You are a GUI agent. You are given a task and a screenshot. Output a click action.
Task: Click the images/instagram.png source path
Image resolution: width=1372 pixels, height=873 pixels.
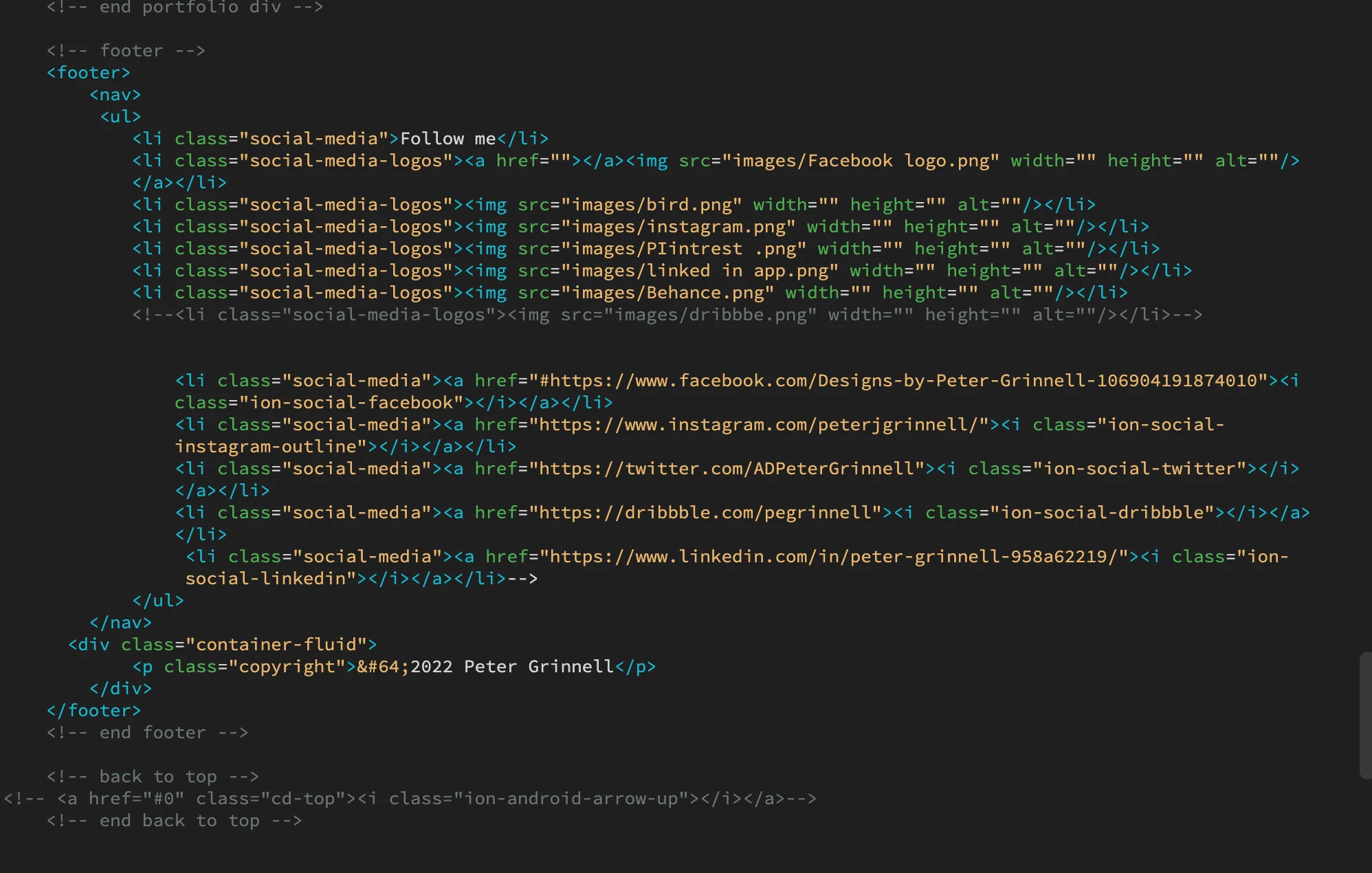tap(678, 227)
